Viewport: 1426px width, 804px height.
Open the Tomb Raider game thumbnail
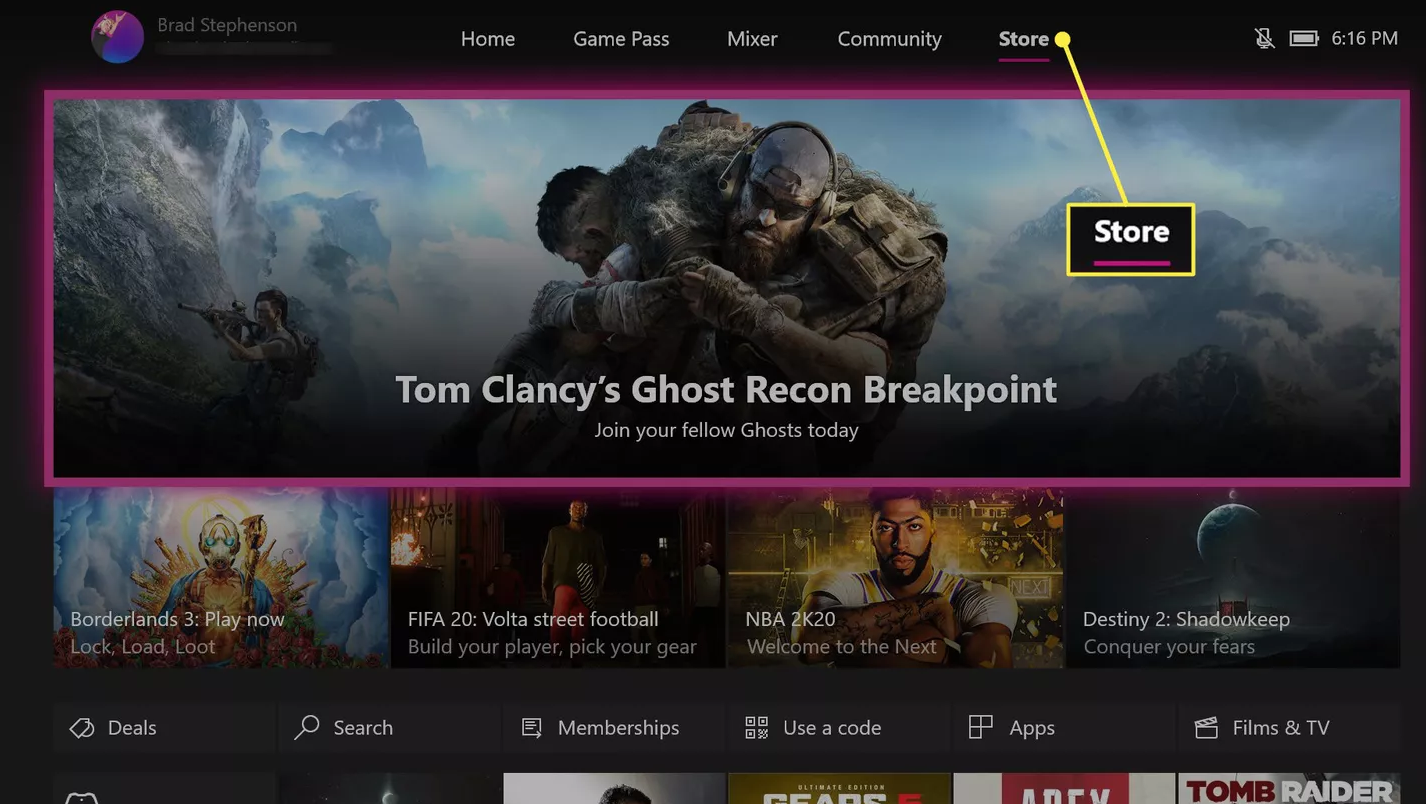pyautogui.click(x=1289, y=788)
